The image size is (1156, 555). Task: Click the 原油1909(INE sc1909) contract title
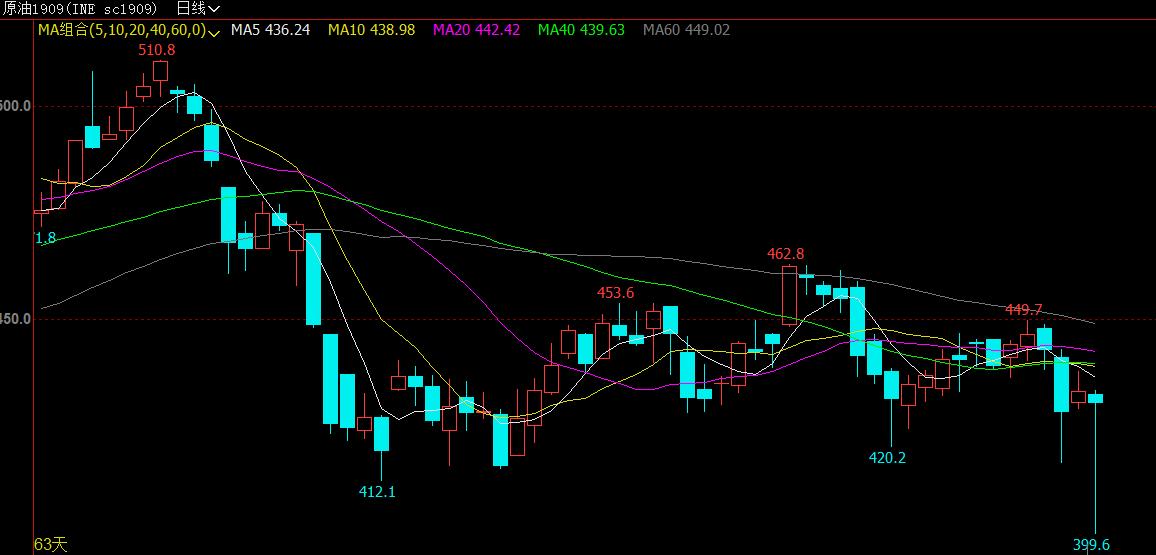(x=80, y=9)
